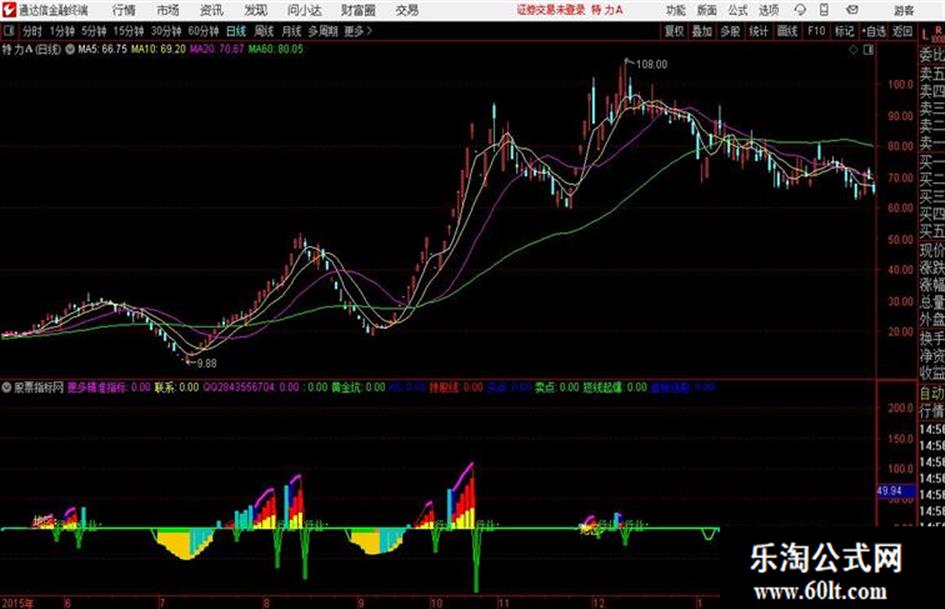Click the 2015年 date axis label
945x609 pixels.
[x=18, y=603]
